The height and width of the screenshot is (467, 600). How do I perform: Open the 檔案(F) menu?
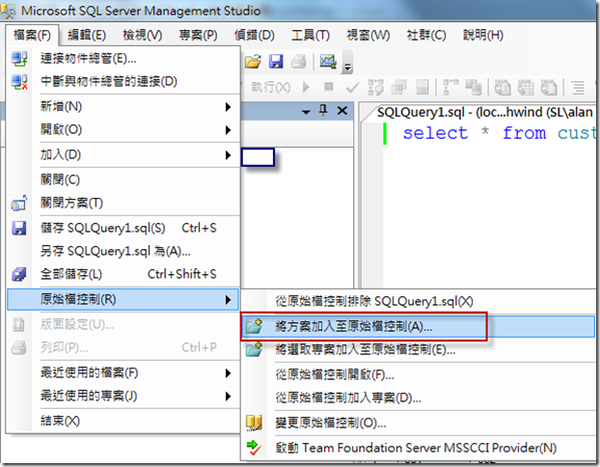(x=32, y=35)
